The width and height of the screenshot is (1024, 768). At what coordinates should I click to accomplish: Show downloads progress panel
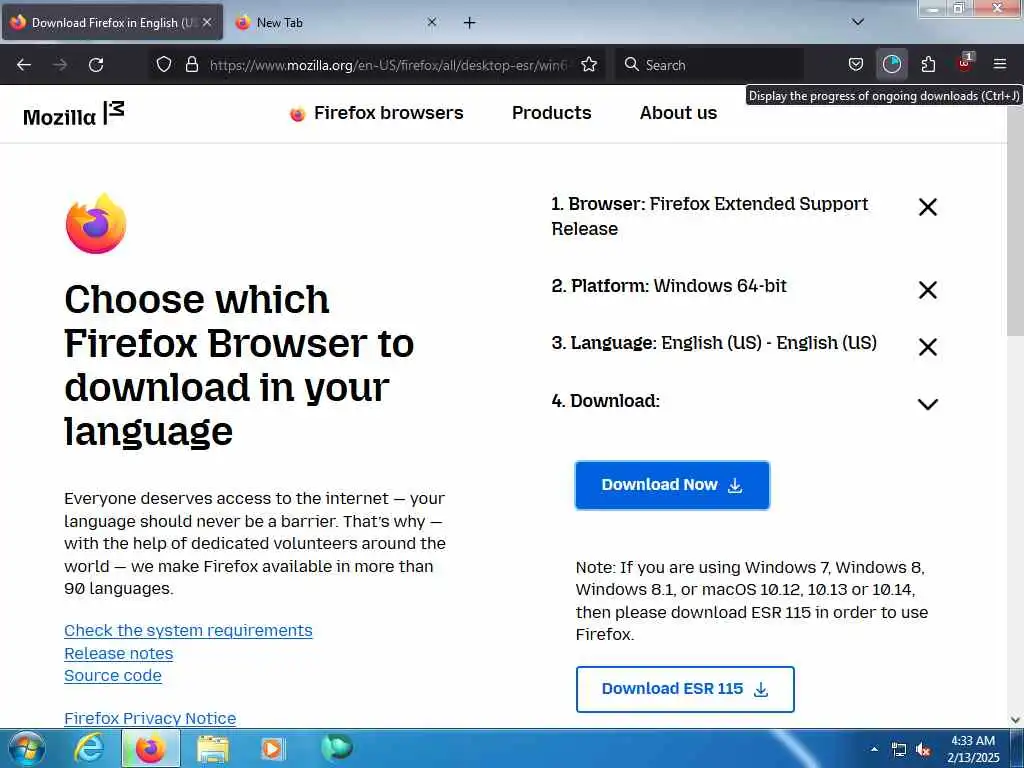891,64
